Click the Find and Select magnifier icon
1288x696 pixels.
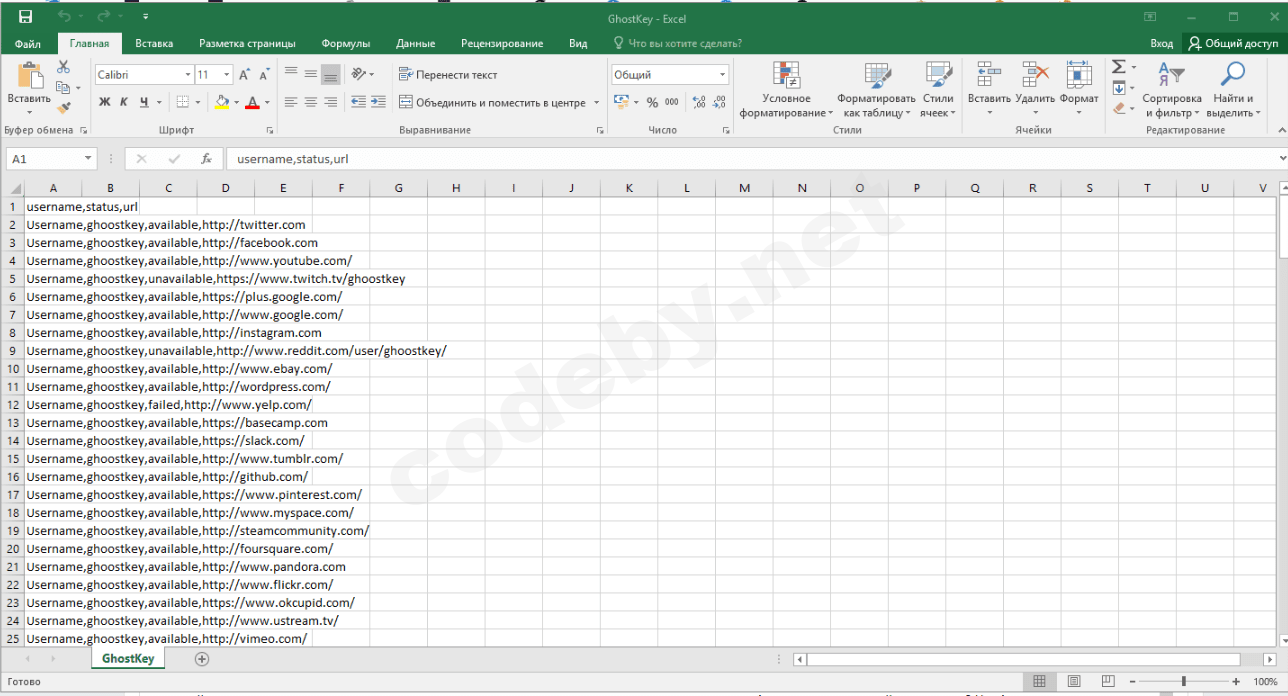point(1233,75)
